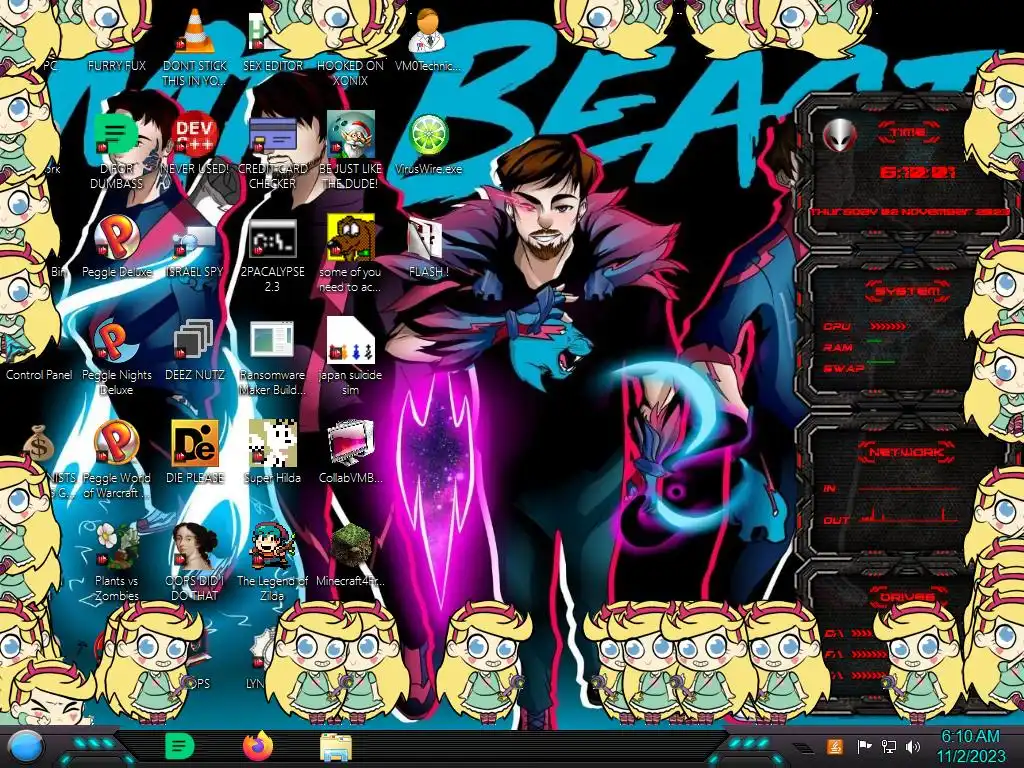Launch the Santa BE JUST LIKE THE DUDE icon
Image resolution: width=1024 pixels, height=768 pixels.
[351, 150]
